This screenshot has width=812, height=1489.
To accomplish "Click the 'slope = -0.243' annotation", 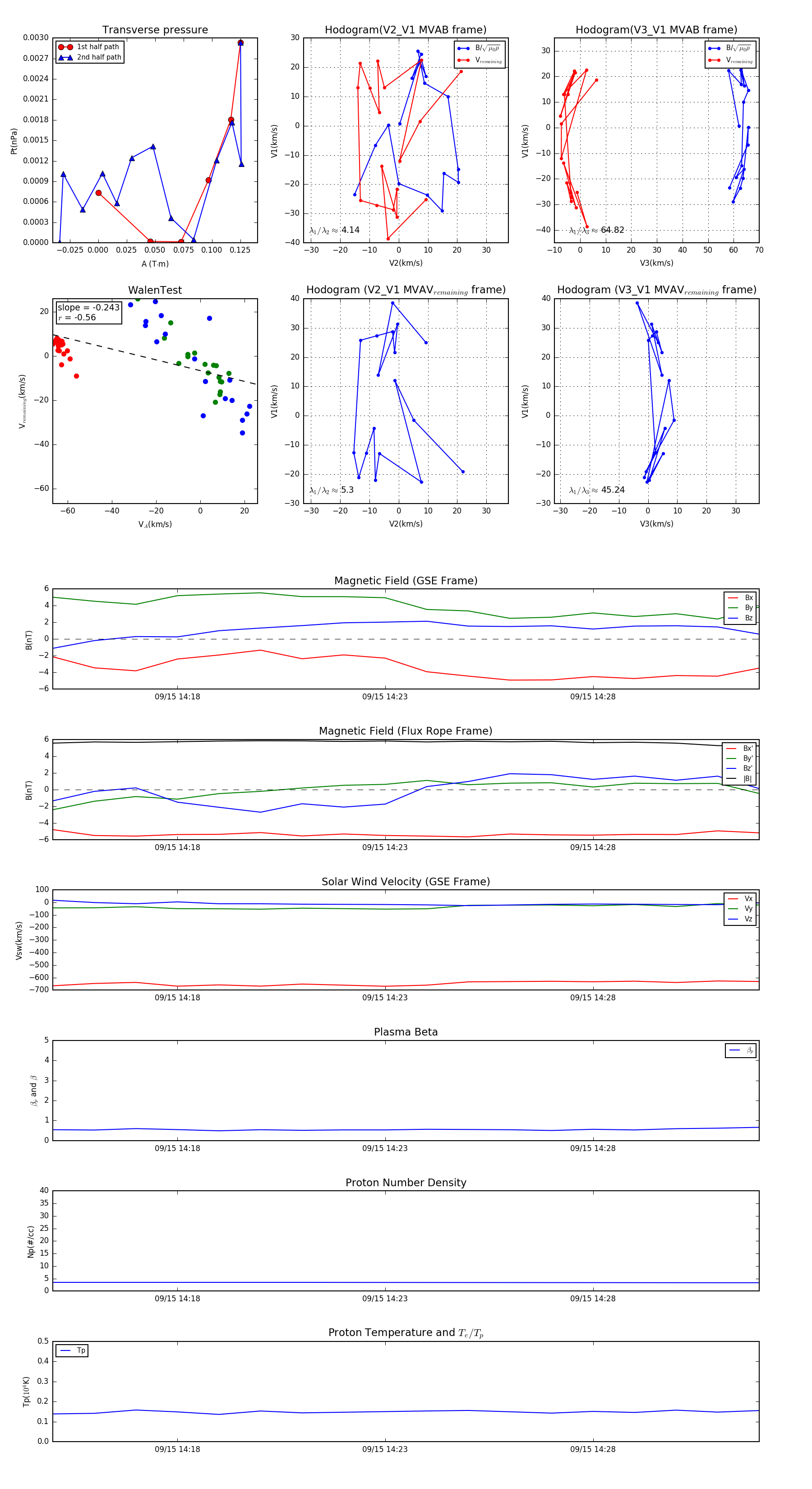I will 88,308.
